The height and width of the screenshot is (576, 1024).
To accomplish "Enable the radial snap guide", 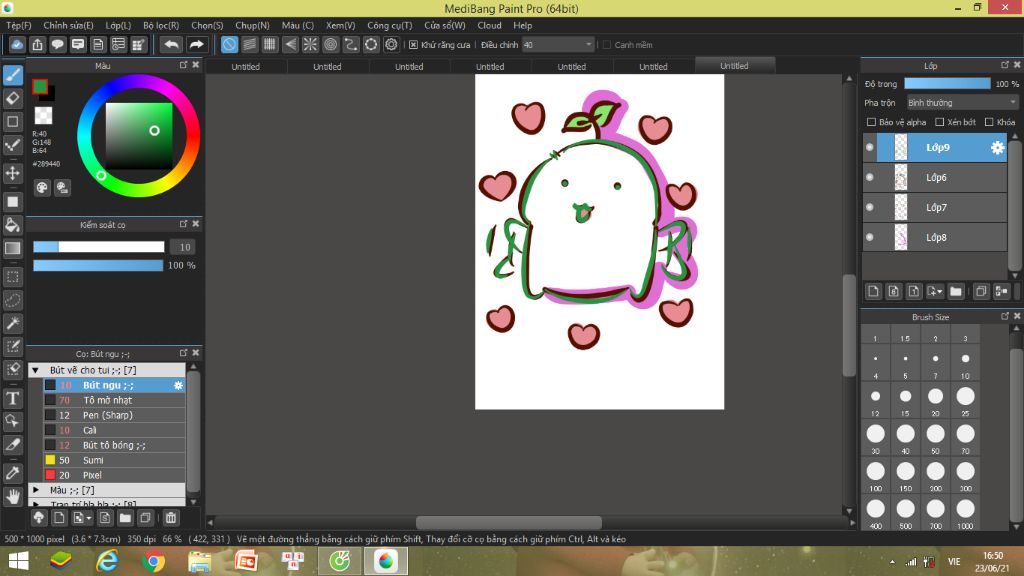I will coord(310,44).
